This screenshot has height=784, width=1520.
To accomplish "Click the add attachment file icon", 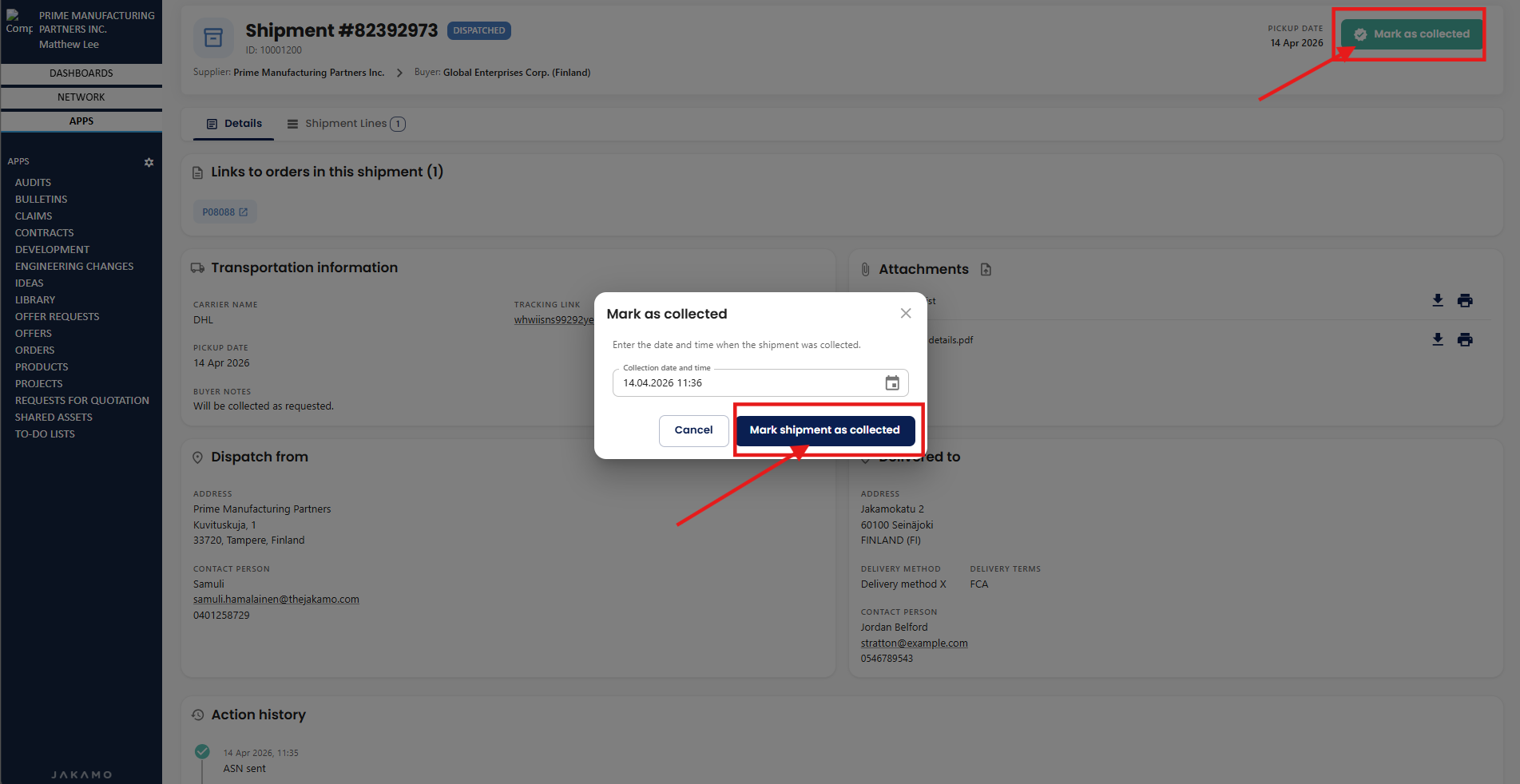I will point(986,270).
